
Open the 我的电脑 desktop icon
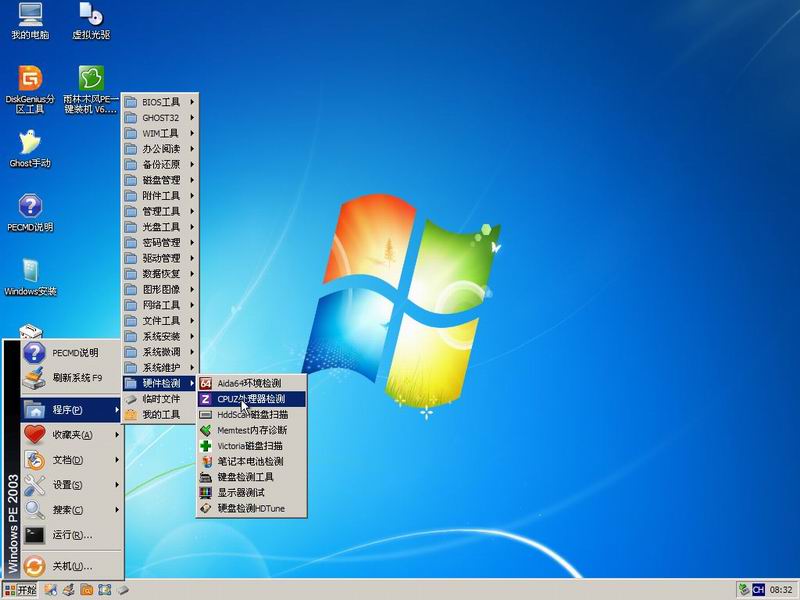[30, 21]
